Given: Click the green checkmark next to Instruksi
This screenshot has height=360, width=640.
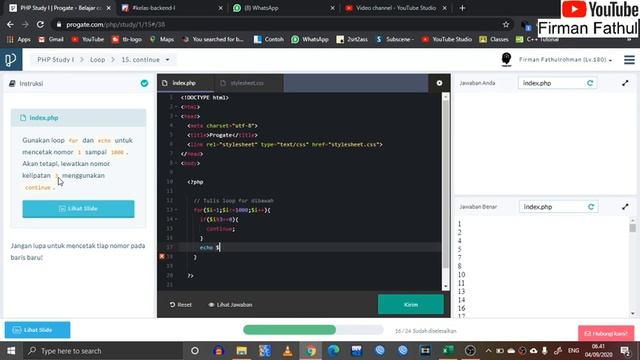Looking at the screenshot, I should (144, 83).
